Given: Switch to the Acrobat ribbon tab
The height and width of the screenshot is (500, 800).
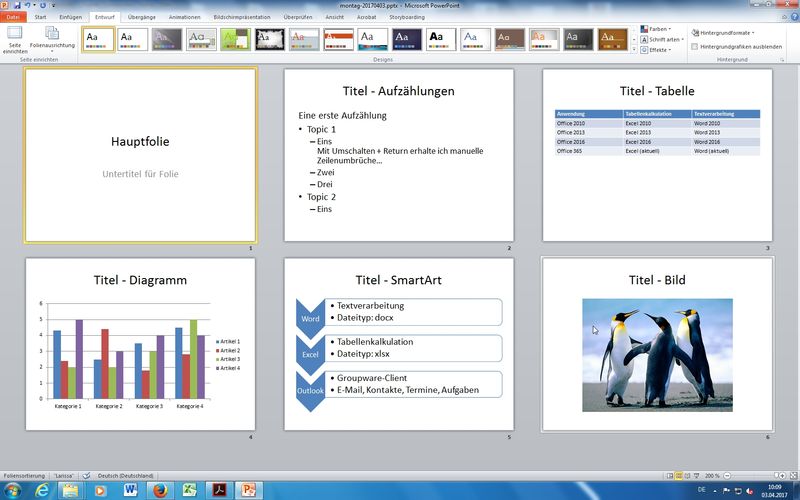Looking at the screenshot, I should pos(366,17).
